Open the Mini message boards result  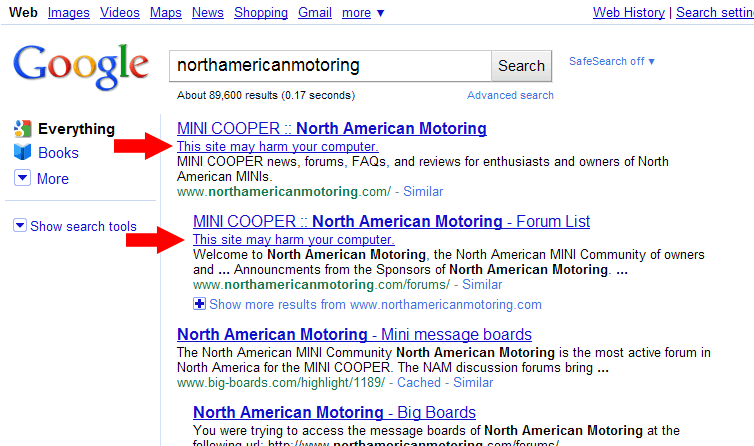(354, 335)
